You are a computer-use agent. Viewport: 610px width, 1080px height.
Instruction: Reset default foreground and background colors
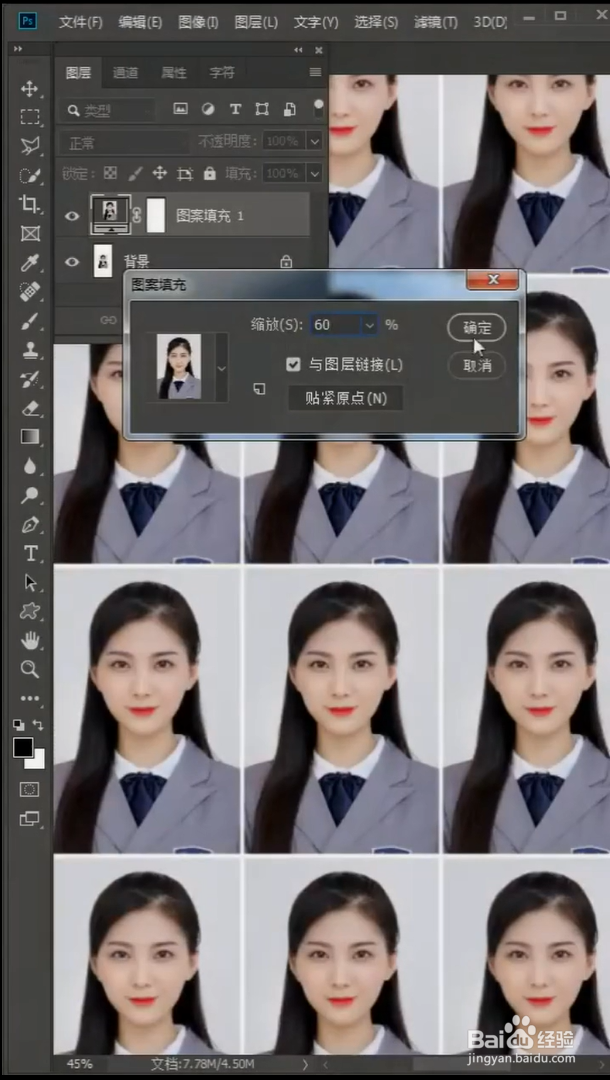(18, 725)
